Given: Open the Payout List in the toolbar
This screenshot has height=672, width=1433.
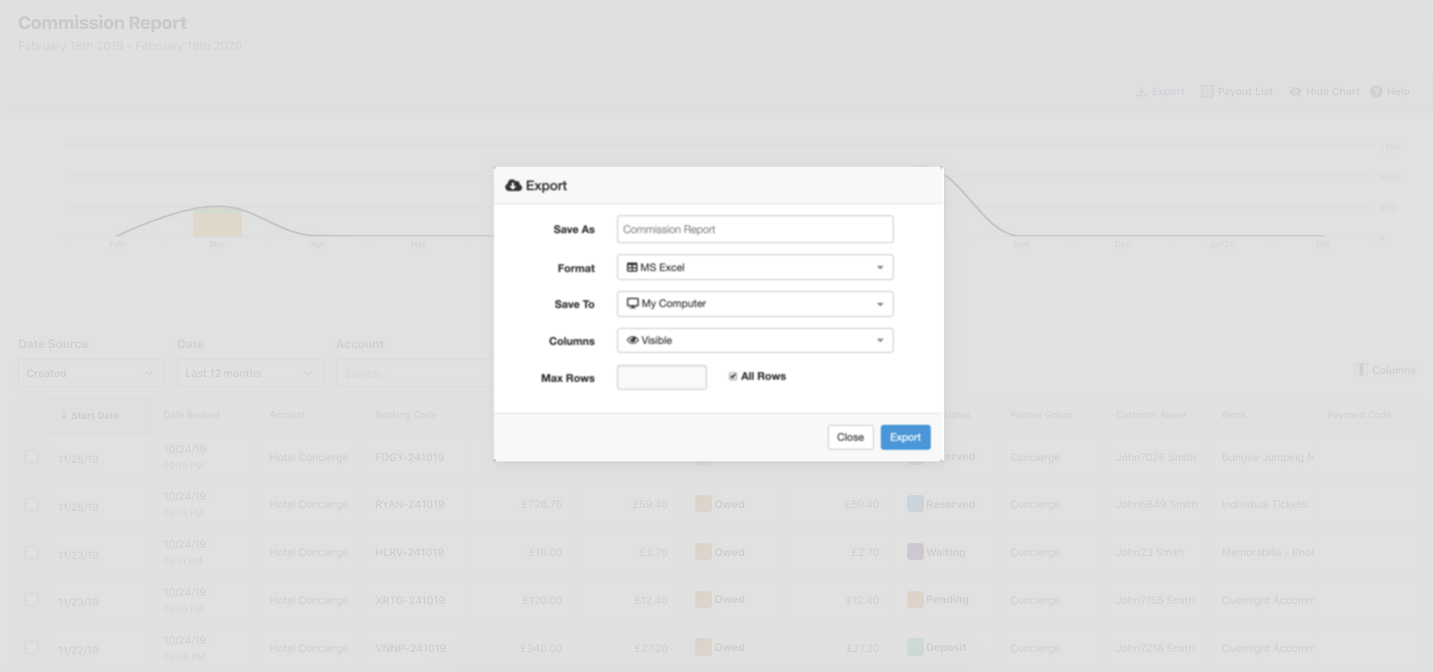Looking at the screenshot, I should 1237,91.
